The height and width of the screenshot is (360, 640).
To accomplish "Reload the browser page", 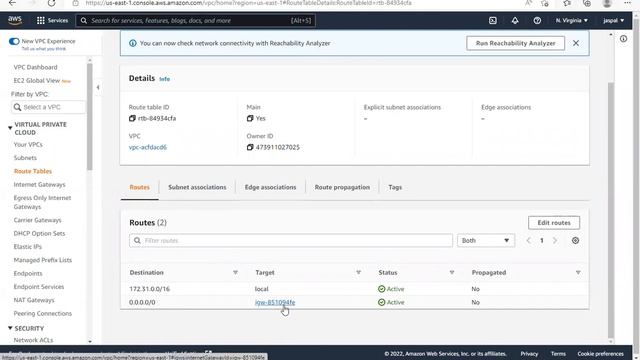I will pyautogui.click(x=51, y=3).
